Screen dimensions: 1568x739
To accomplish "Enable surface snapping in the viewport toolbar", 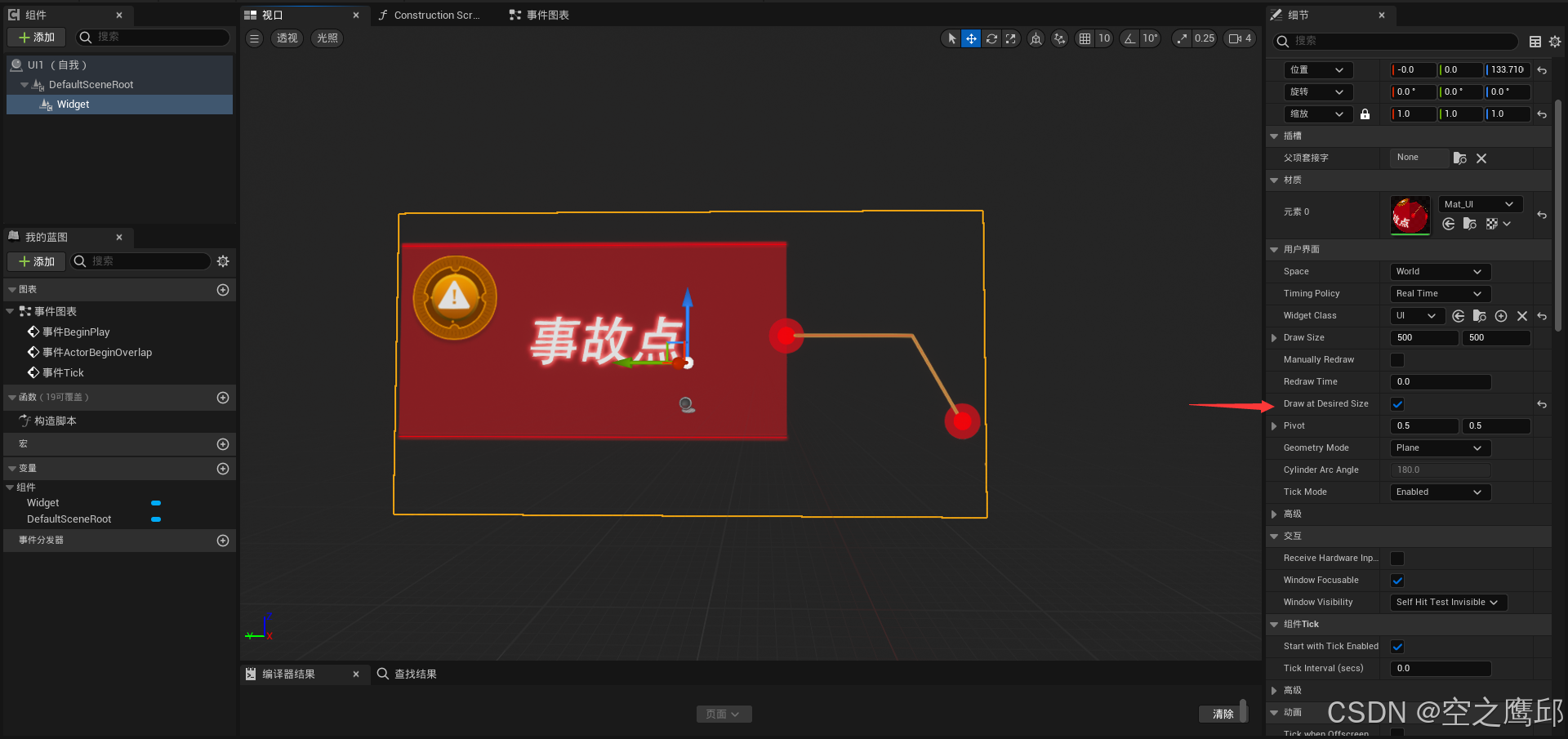I will [1036, 38].
